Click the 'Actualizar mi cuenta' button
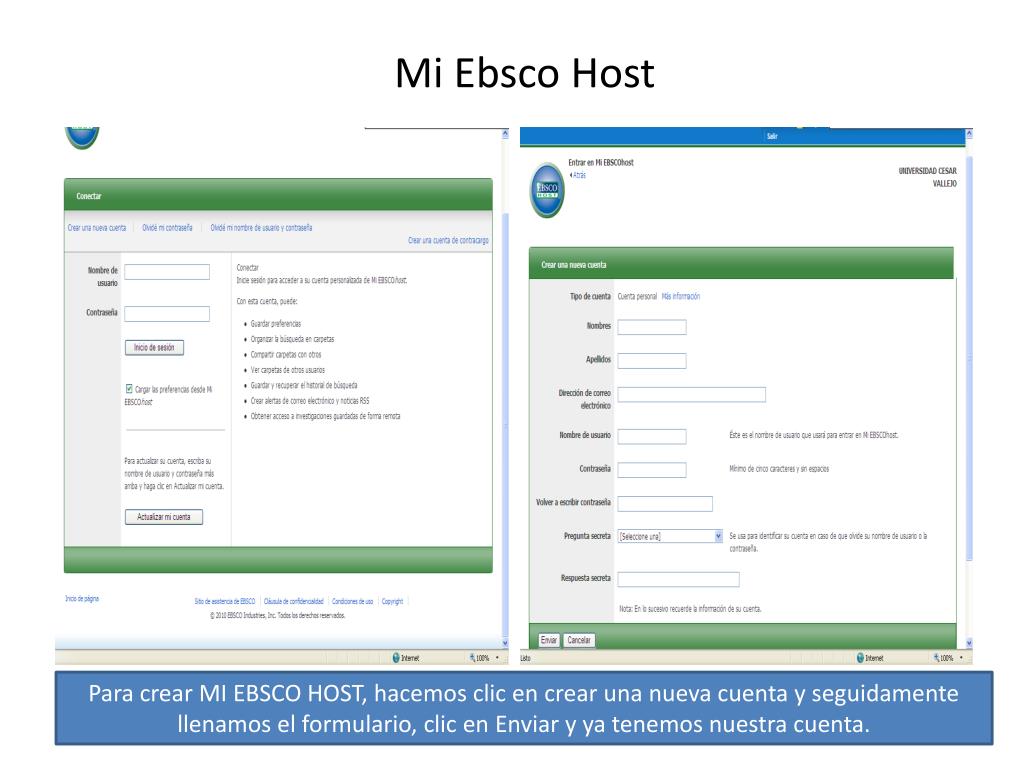This screenshot has height=768, width=1024. point(163,517)
